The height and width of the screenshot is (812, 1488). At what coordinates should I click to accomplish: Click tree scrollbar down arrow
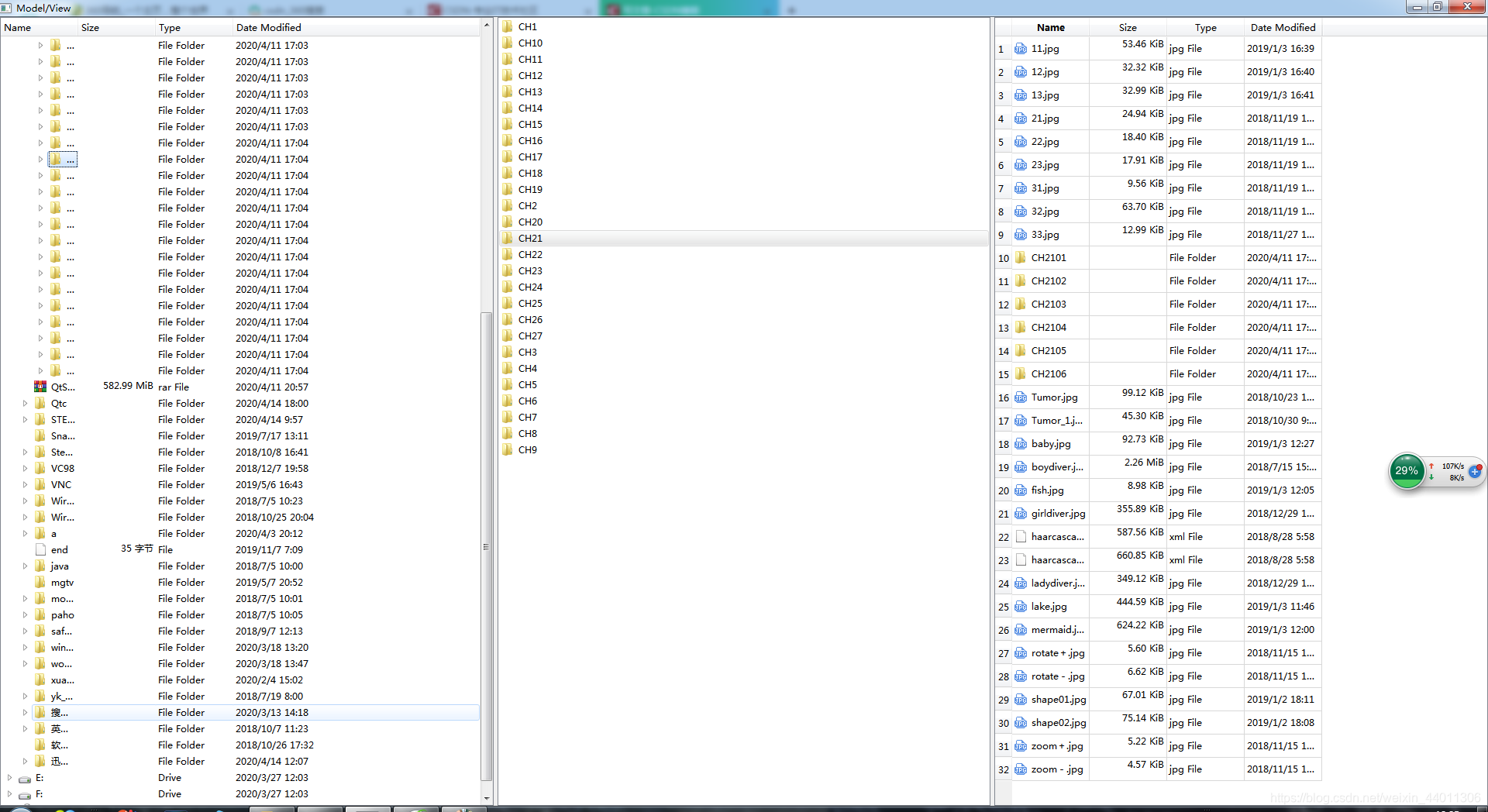[487, 798]
